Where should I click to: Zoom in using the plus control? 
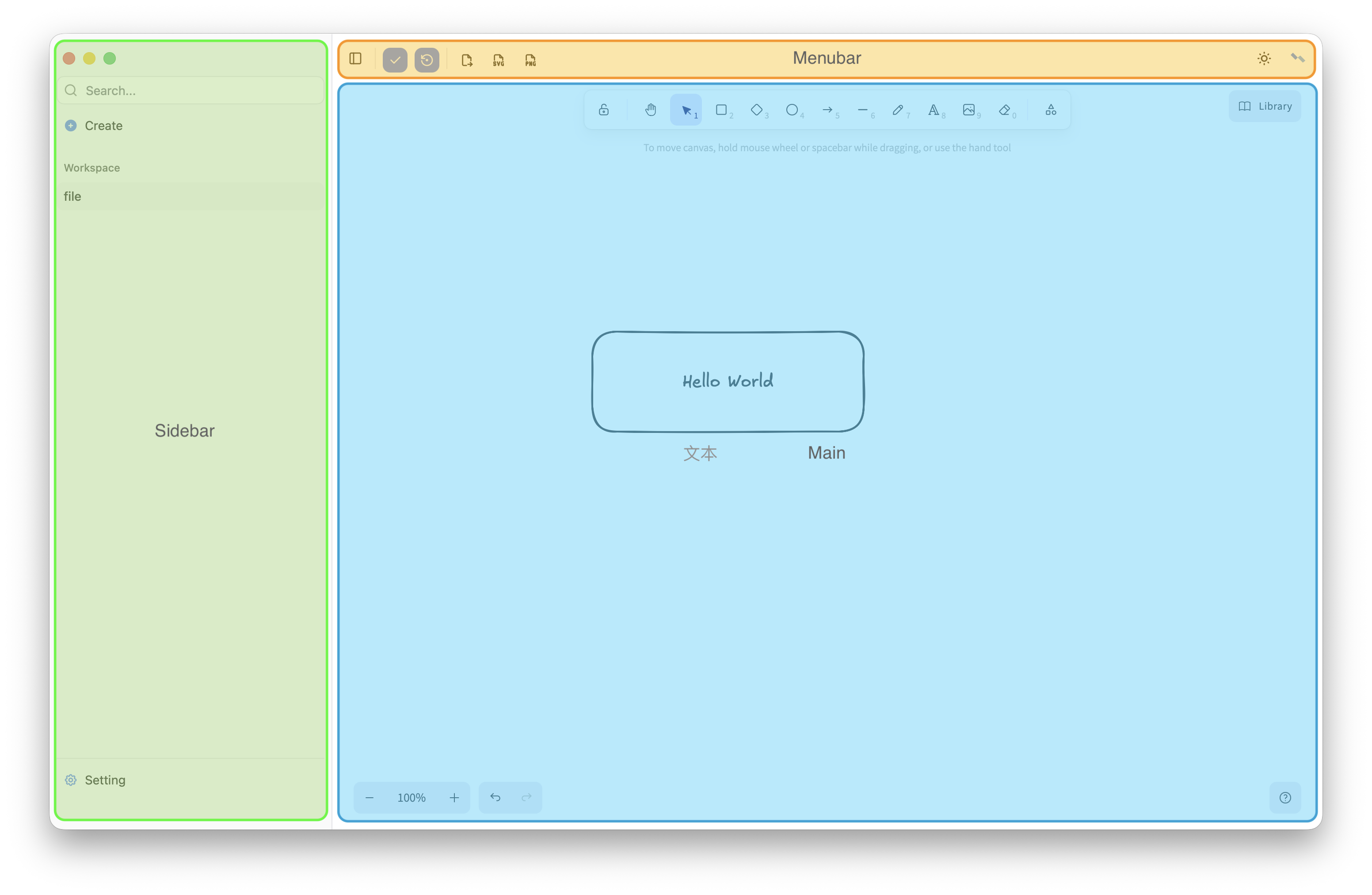[454, 798]
